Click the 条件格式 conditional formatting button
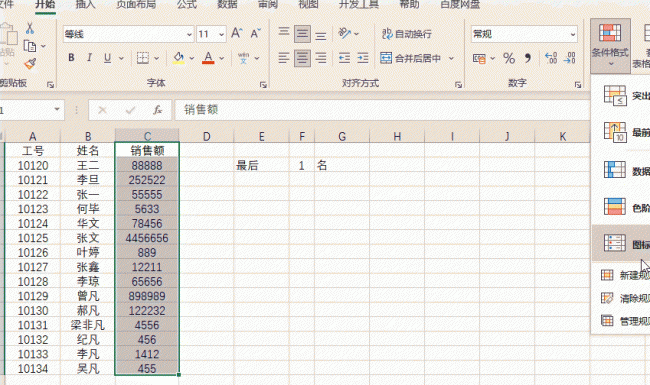The image size is (650, 385). (x=610, y=46)
